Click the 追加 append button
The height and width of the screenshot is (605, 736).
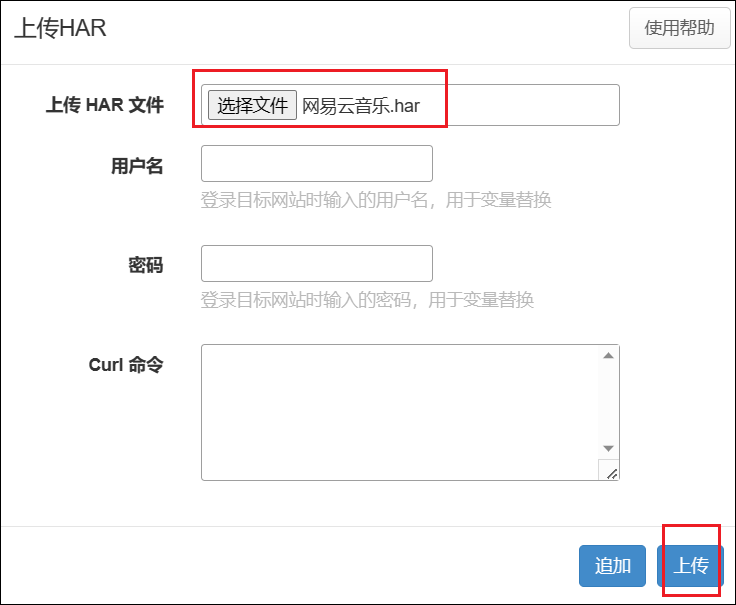tap(612, 566)
